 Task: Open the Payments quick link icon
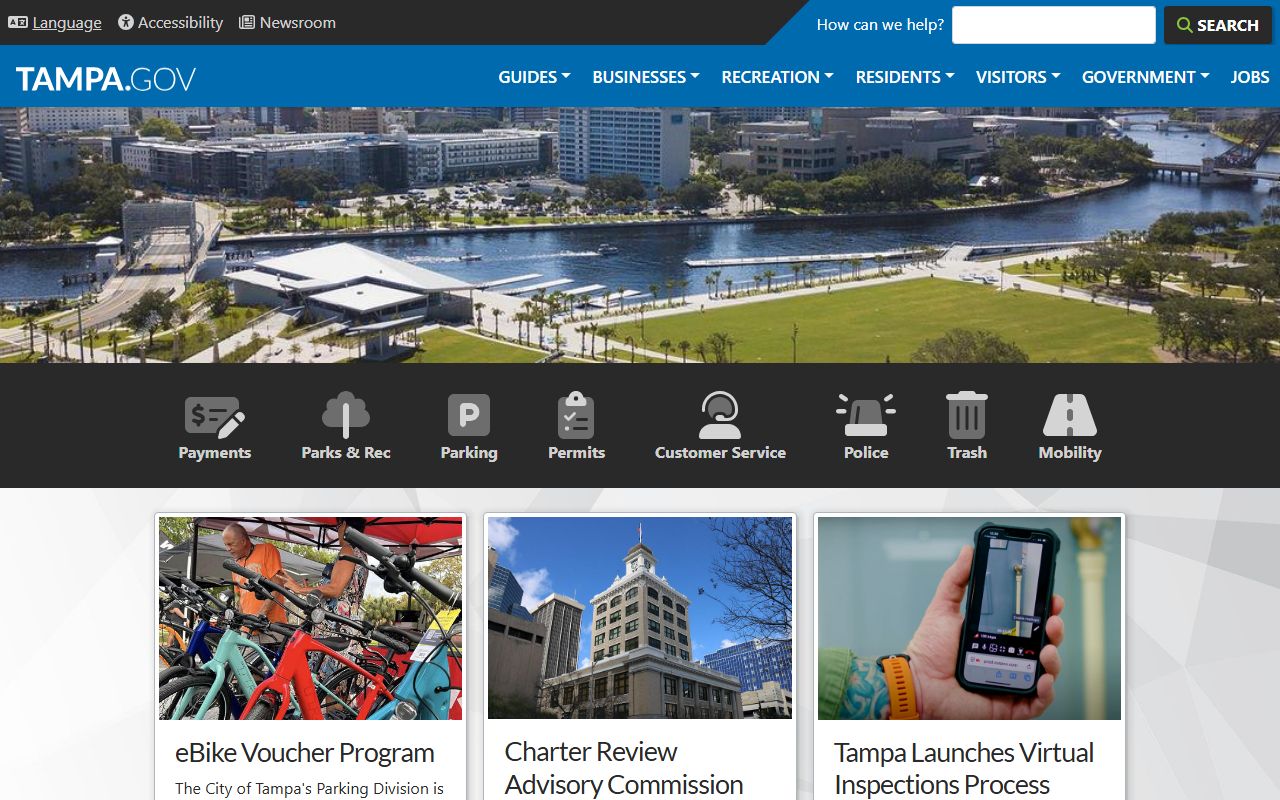pos(215,416)
